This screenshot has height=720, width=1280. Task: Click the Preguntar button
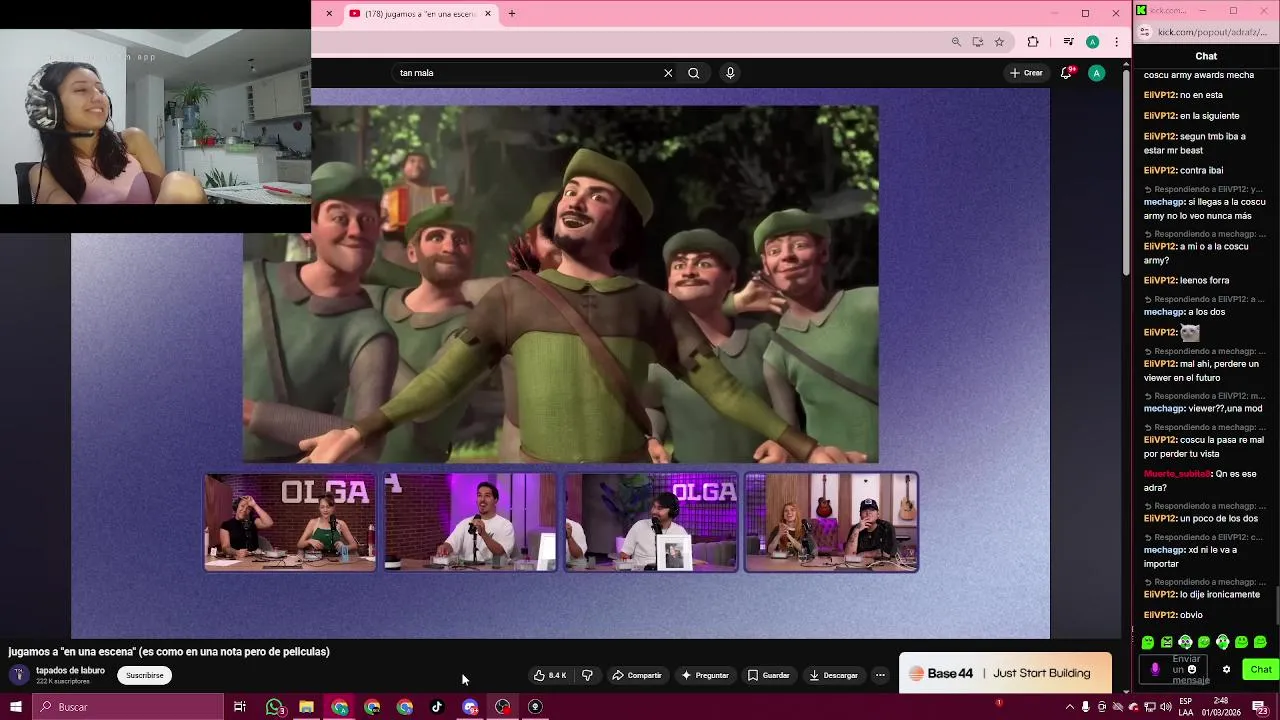705,675
